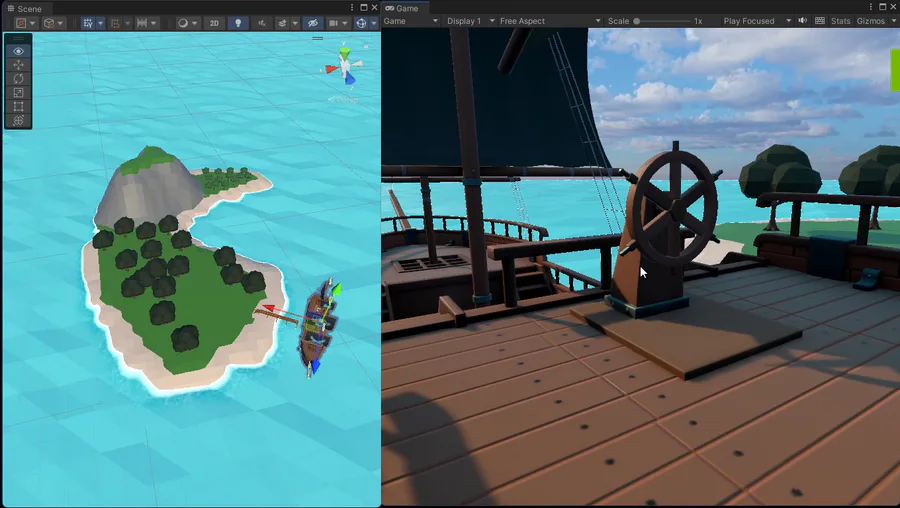
Task: Toggle grid snapping icon in Scene toolbar
Action: (115, 23)
